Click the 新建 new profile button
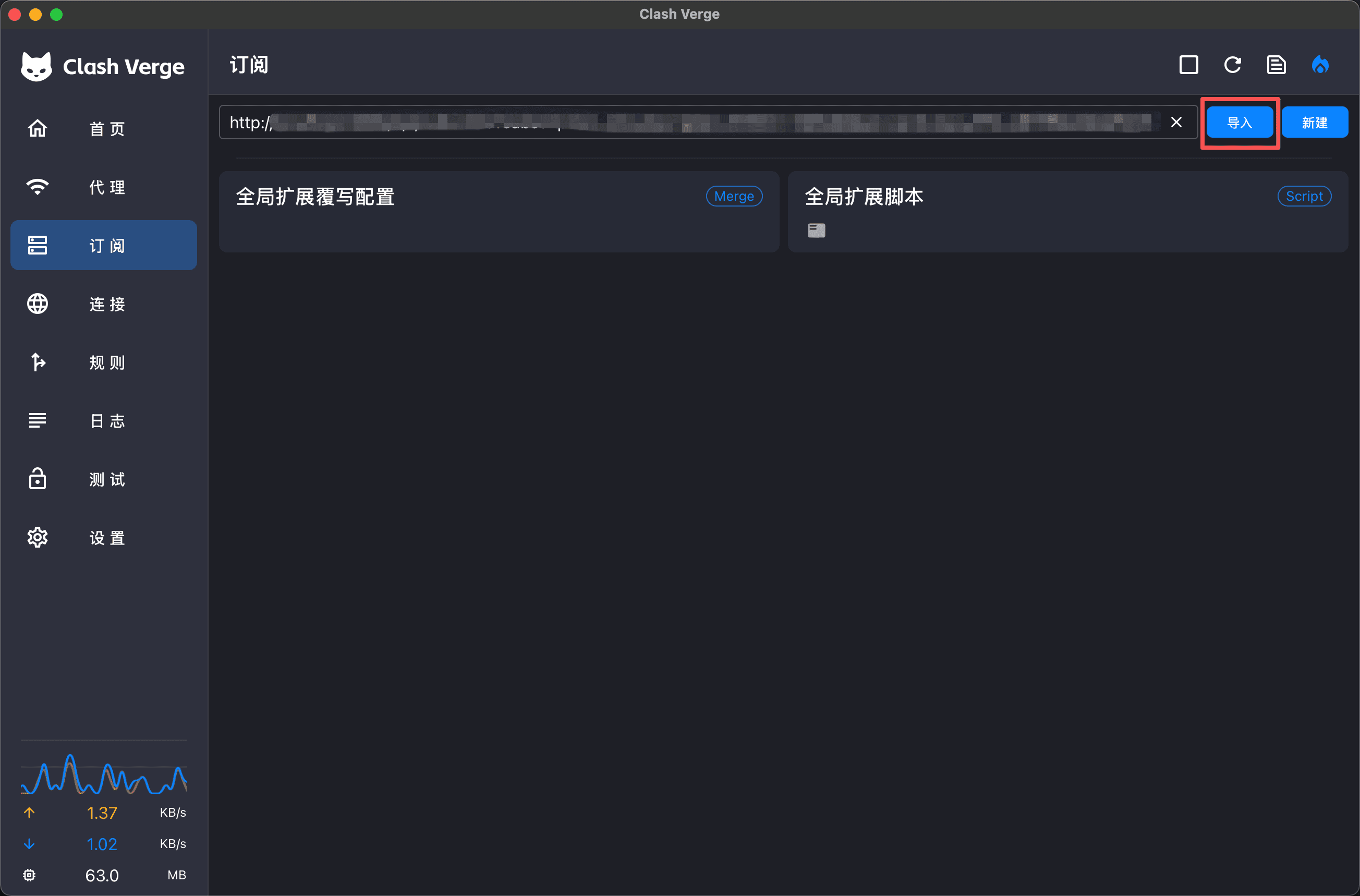 (x=1315, y=122)
